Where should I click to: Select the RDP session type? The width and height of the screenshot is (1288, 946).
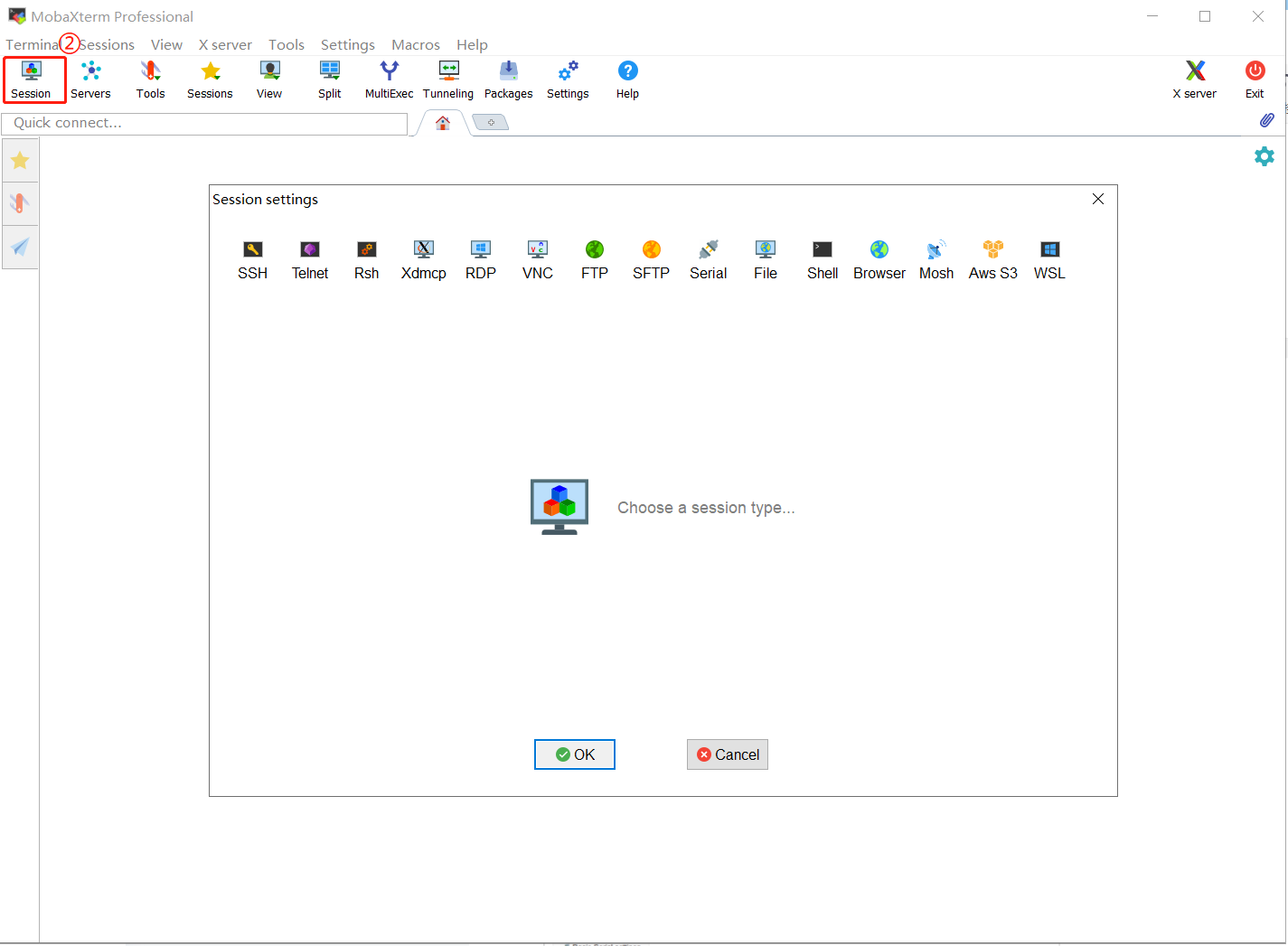pyautogui.click(x=481, y=260)
